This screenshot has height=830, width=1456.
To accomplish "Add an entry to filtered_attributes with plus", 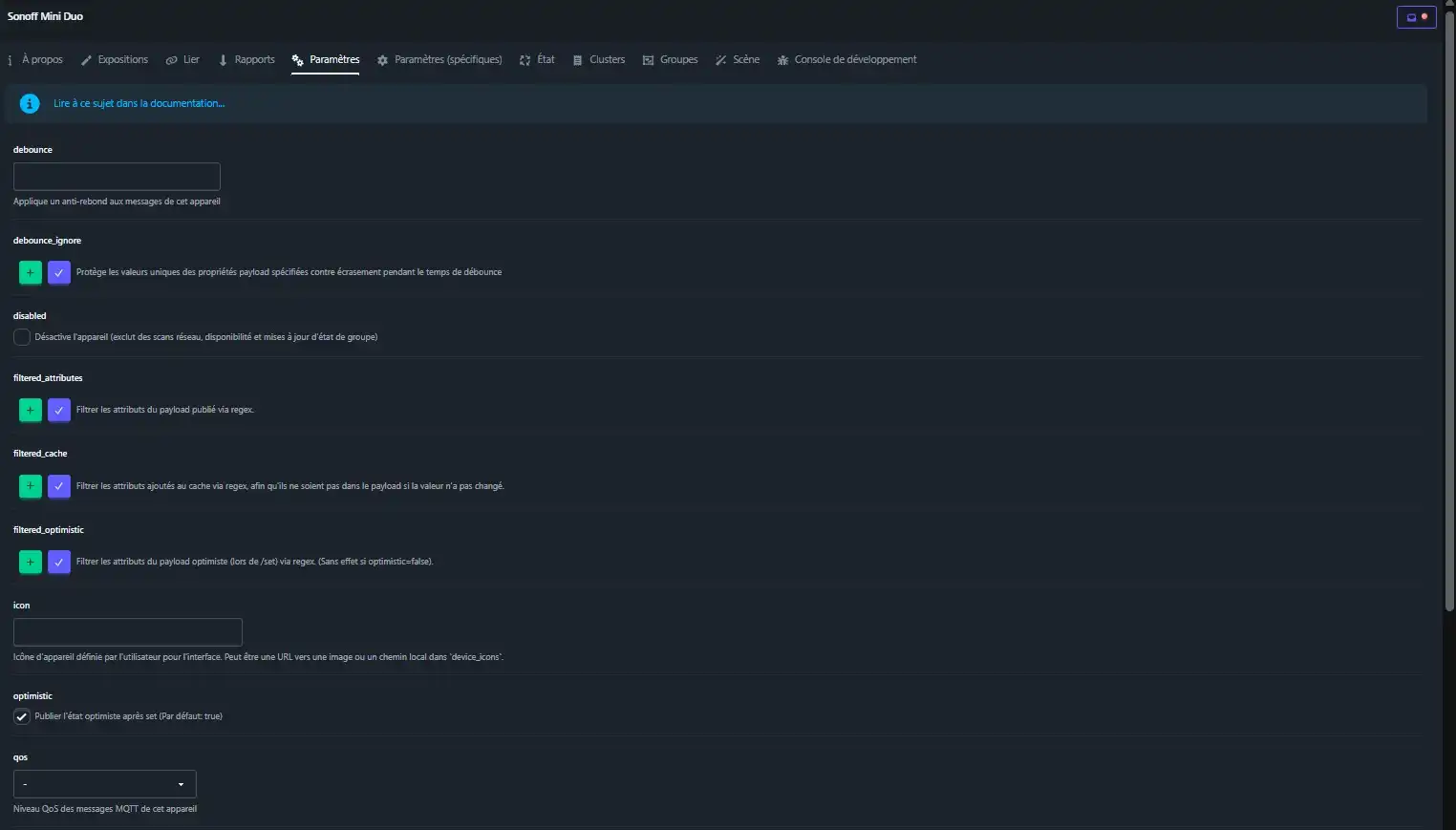I will coord(31,410).
